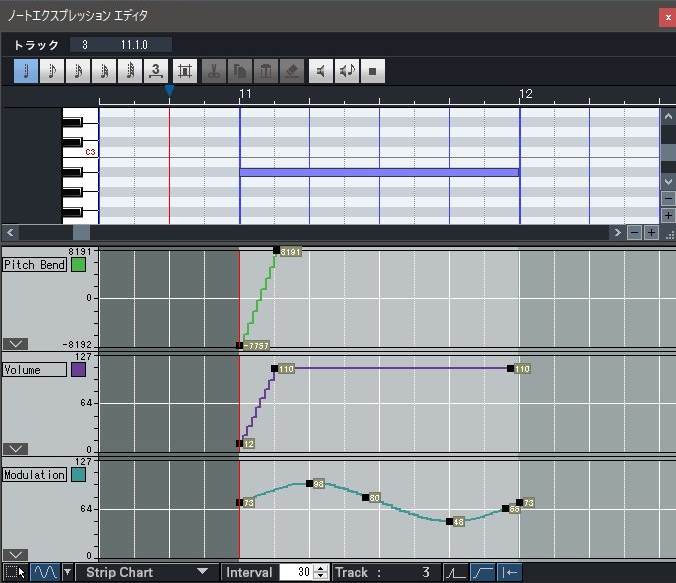Select the eighth note value button
Viewport: 676px width, 583px height.
[51, 71]
